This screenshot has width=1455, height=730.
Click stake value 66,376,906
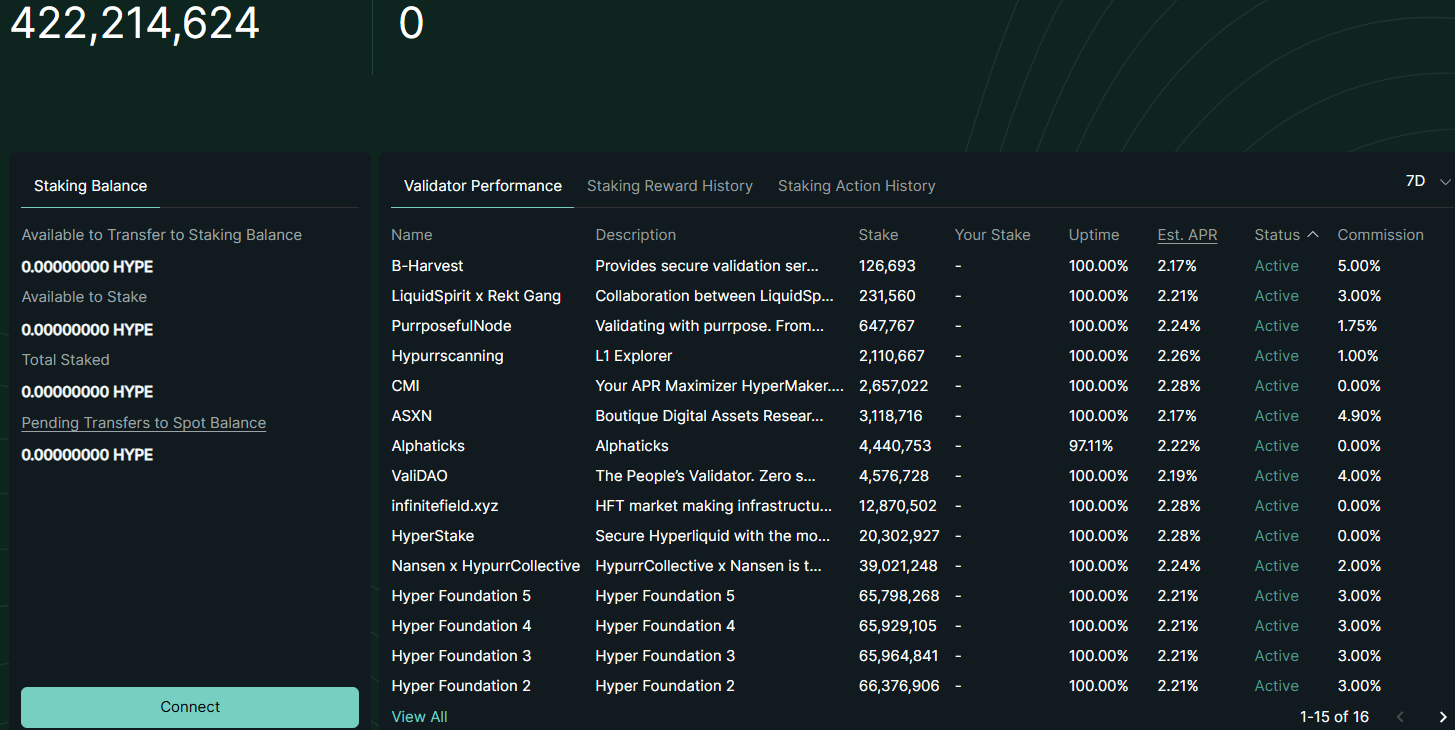(x=899, y=686)
